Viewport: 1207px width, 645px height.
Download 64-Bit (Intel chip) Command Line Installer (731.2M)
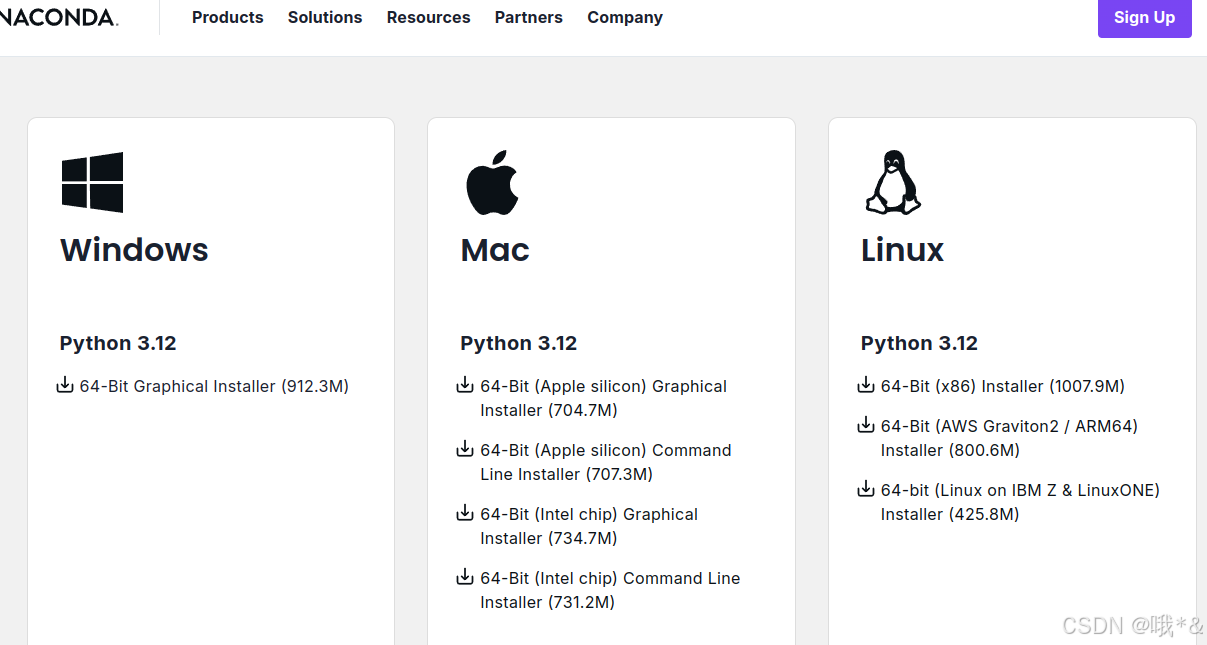click(x=610, y=590)
